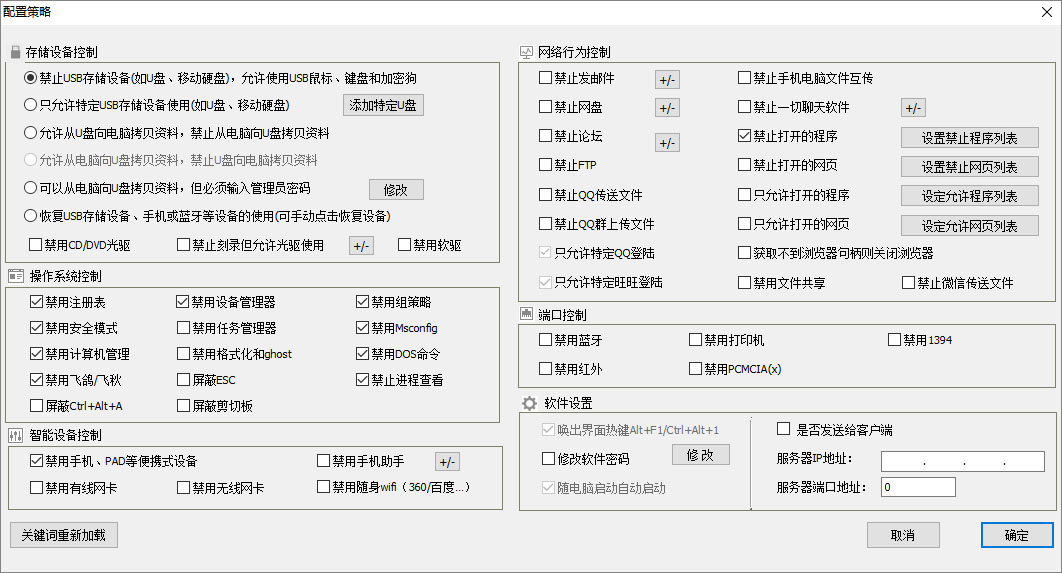
Task: Click the gear icon beside 软件设置
Action: pos(530,403)
